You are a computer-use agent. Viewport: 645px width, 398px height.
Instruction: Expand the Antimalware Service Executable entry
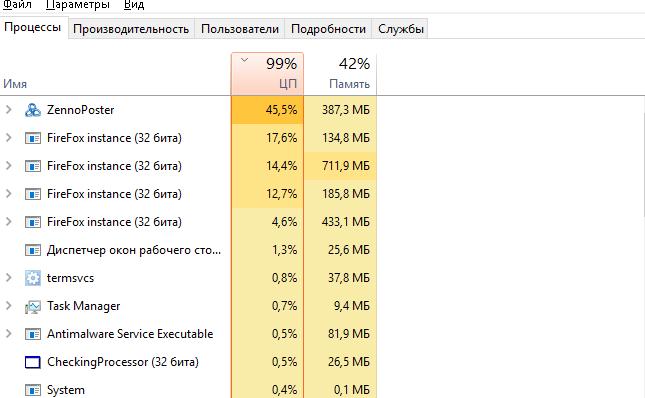coord(8,334)
